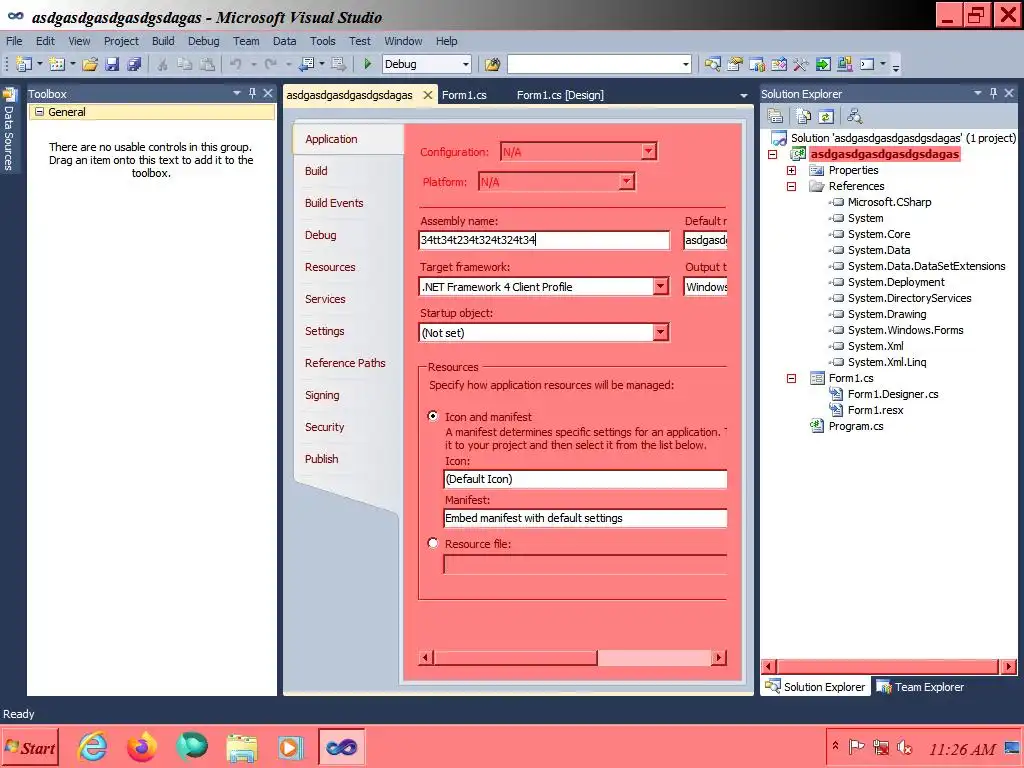Click the Find in Files icon
1024x768 pixels.
click(492, 64)
